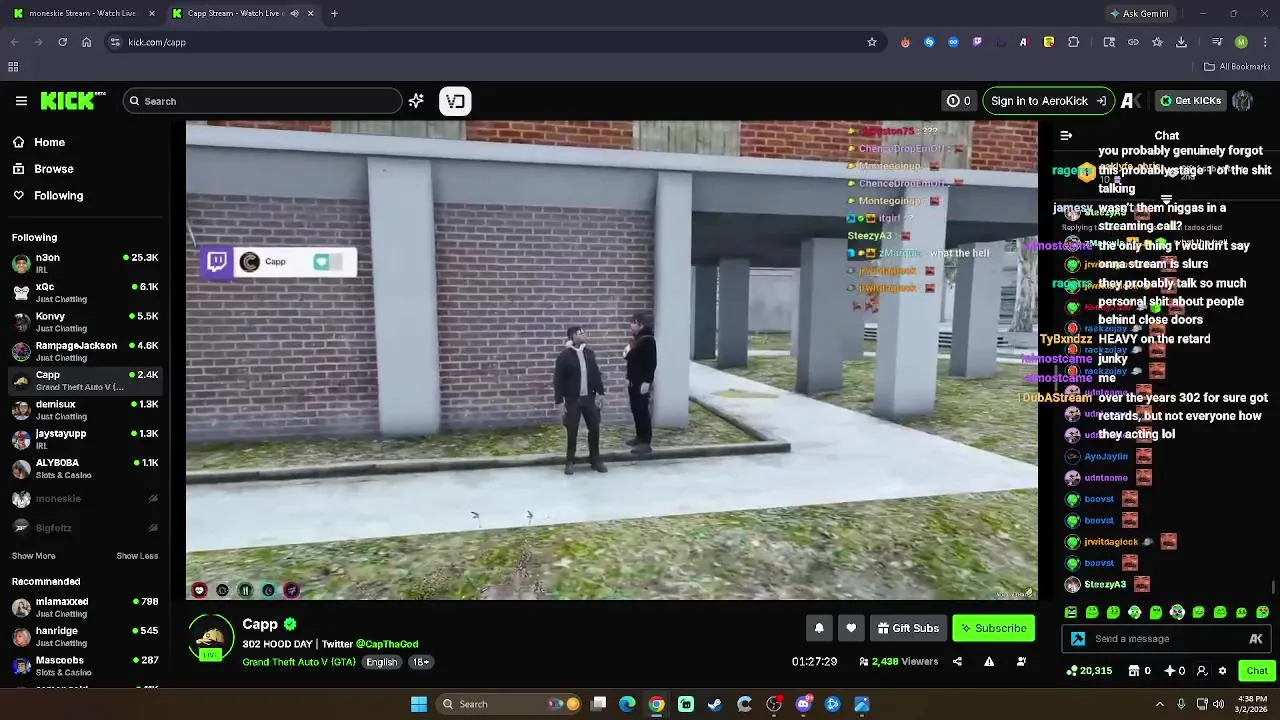Open the channel points shop icon
The width and height of the screenshot is (1280, 720).
pos(1134,671)
